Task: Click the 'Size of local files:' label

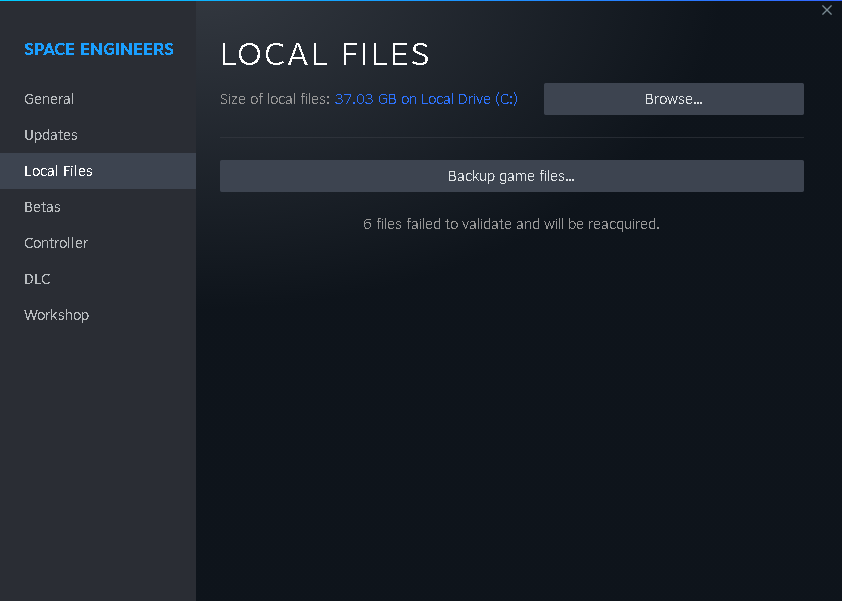Action: pos(275,99)
